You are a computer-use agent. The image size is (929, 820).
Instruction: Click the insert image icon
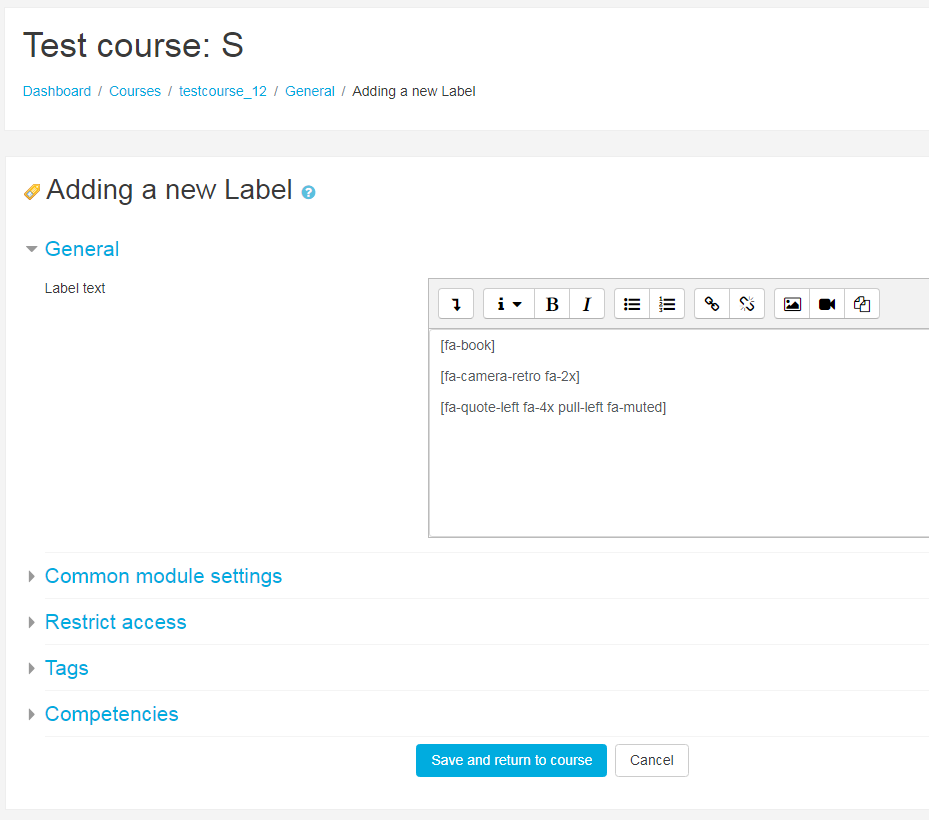pos(792,304)
